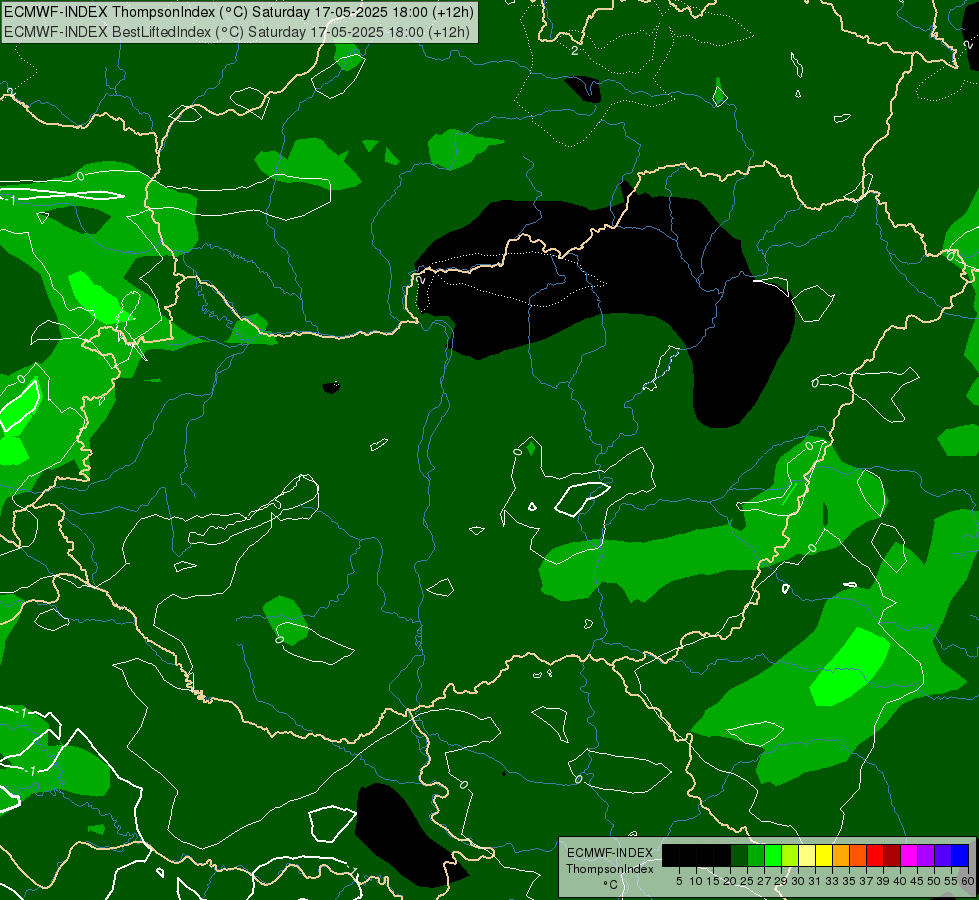Click the legend value 40
Image resolution: width=979 pixels, height=900 pixels.
[900, 881]
